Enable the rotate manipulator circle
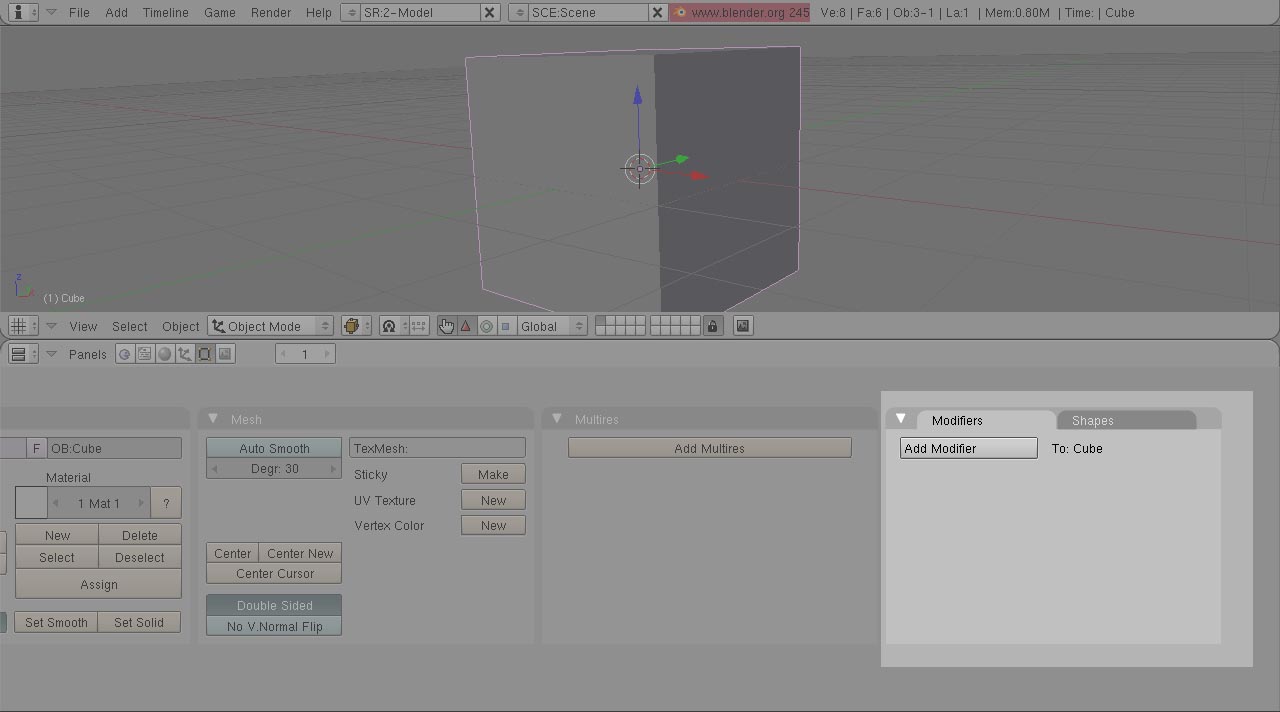This screenshot has width=1280, height=712. click(486, 326)
